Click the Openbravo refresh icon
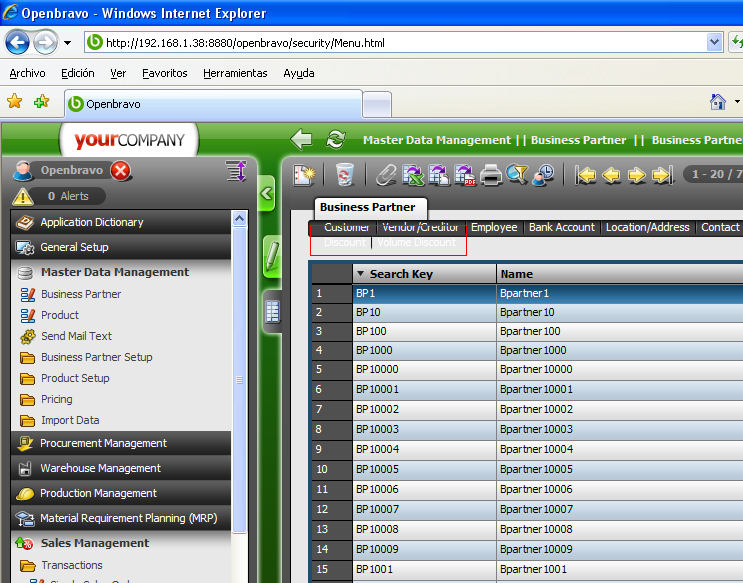Image resolution: width=743 pixels, height=583 pixels. pos(336,139)
